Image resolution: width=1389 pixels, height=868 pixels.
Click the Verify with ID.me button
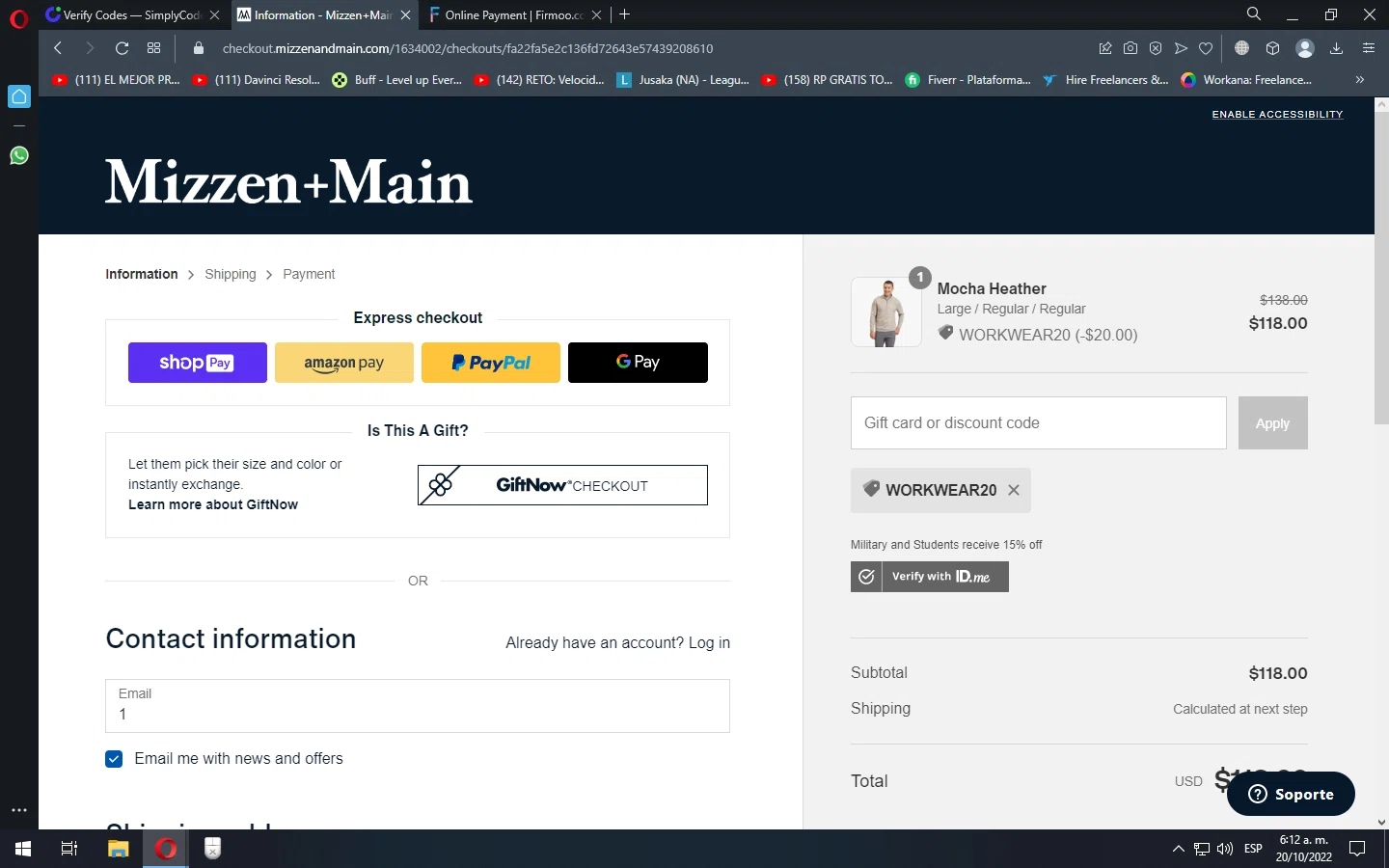pyautogui.click(x=930, y=577)
